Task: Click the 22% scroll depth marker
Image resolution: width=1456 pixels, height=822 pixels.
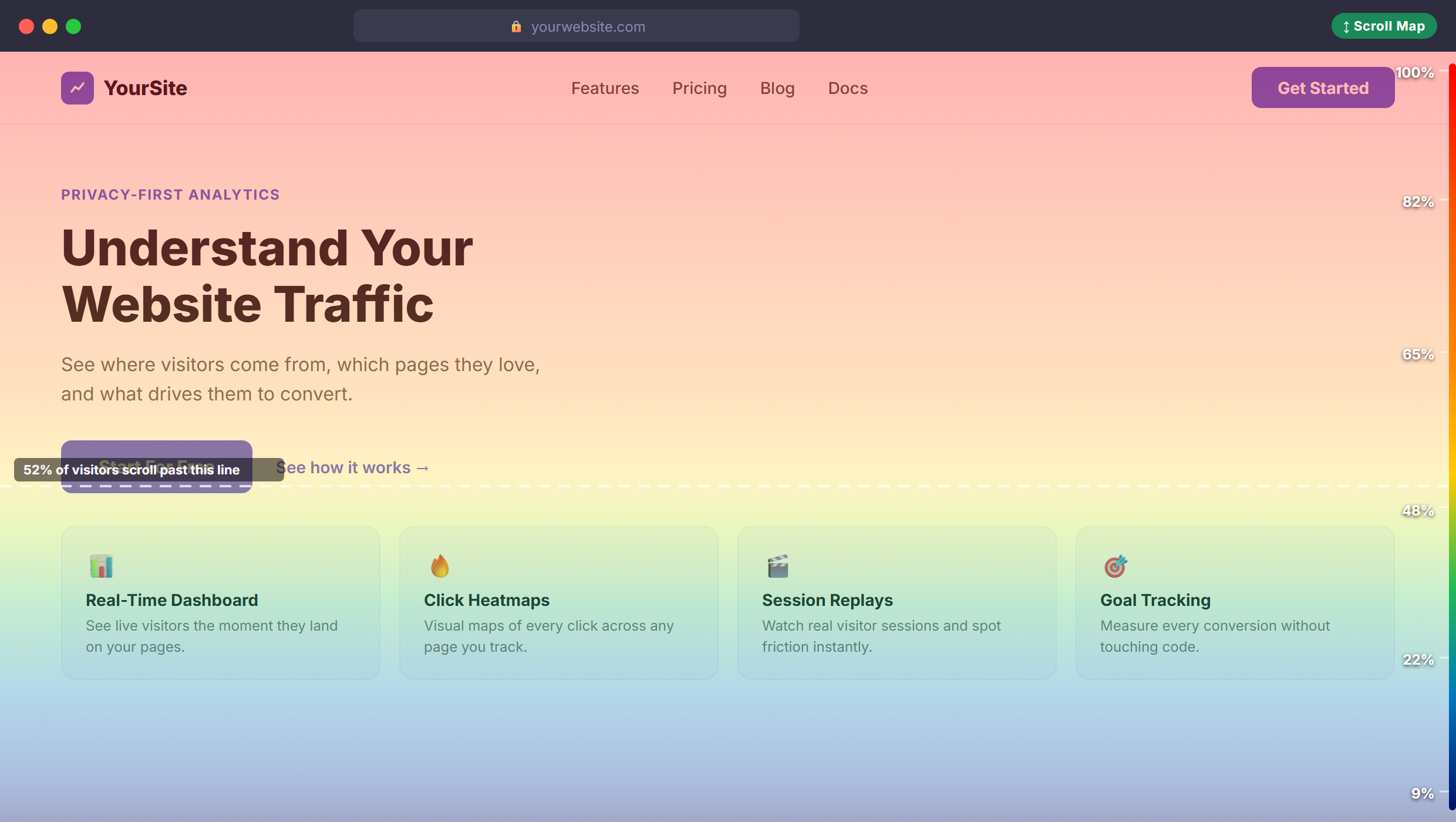Action: click(x=1418, y=660)
